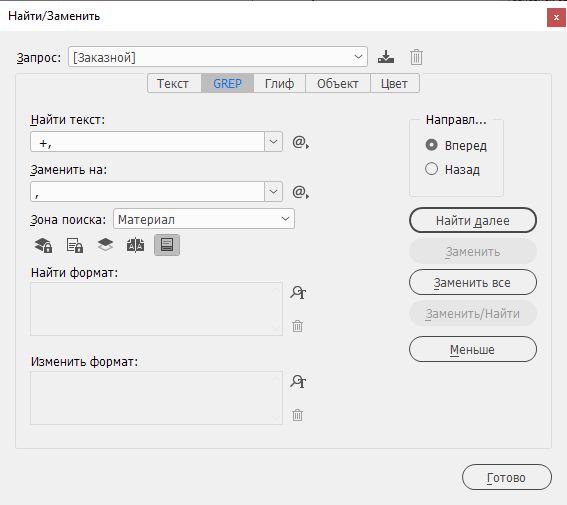Click the Заменить все button

[473, 282]
